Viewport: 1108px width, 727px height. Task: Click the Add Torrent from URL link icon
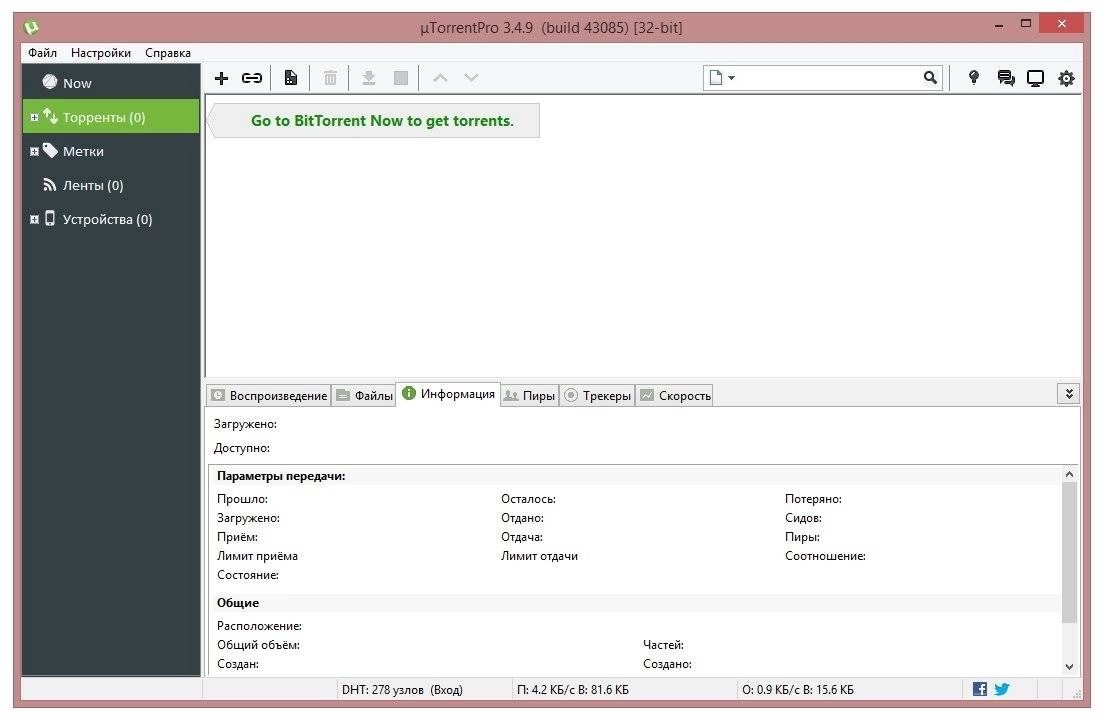pyautogui.click(x=252, y=78)
